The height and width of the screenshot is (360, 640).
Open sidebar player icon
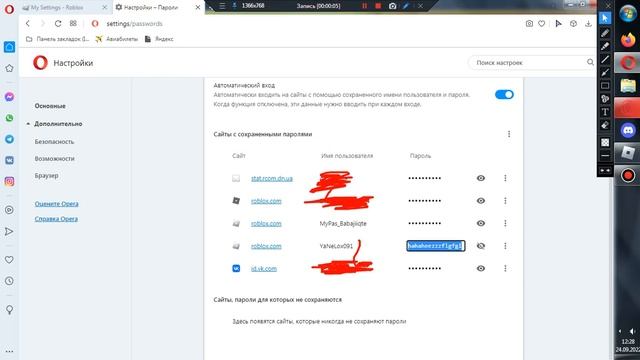(9, 210)
